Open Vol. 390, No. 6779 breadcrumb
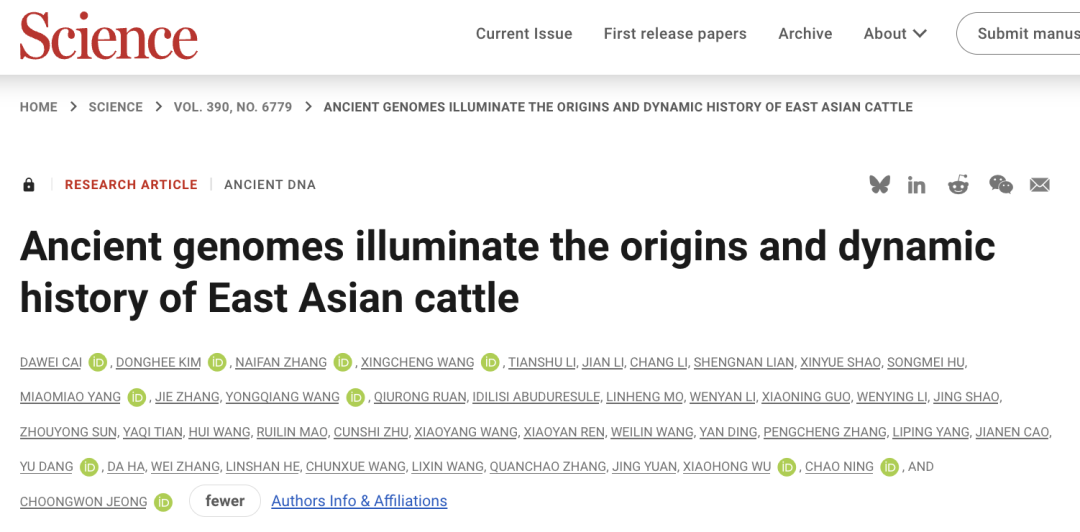This screenshot has height=532, width=1080. (233, 107)
